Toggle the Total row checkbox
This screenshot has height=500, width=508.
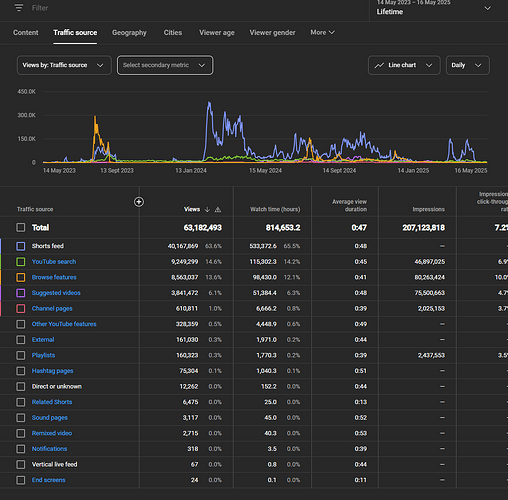(21, 228)
